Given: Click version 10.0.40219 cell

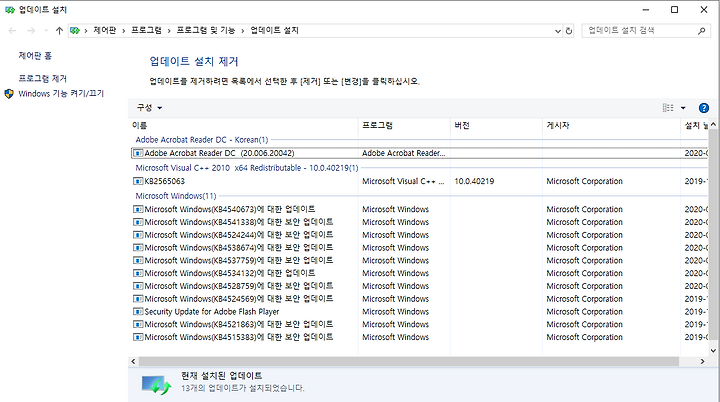Looking at the screenshot, I should click(474, 181).
